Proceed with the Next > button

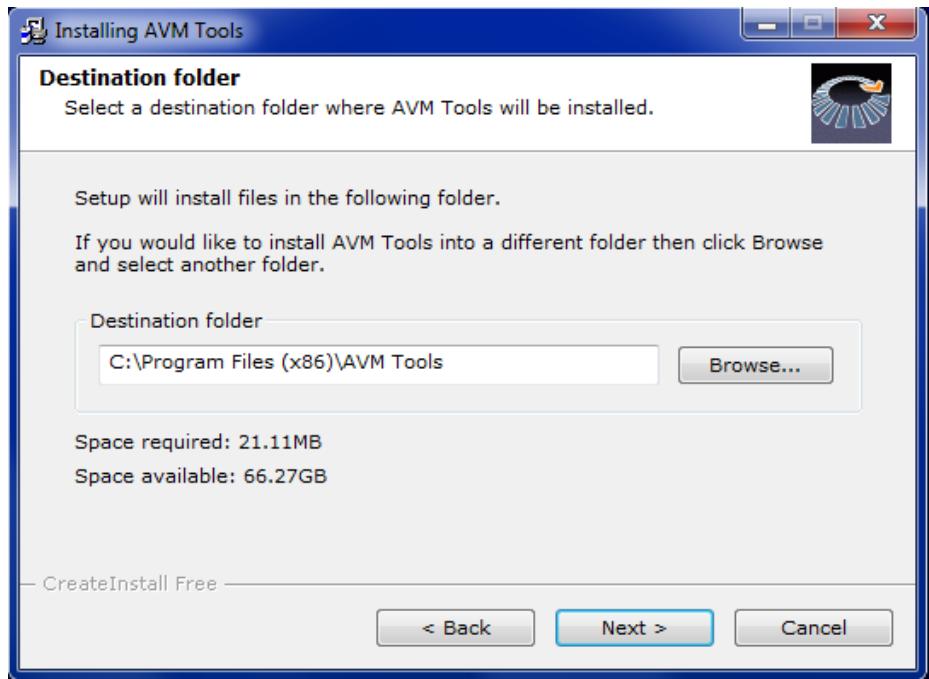click(x=635, y=627)
